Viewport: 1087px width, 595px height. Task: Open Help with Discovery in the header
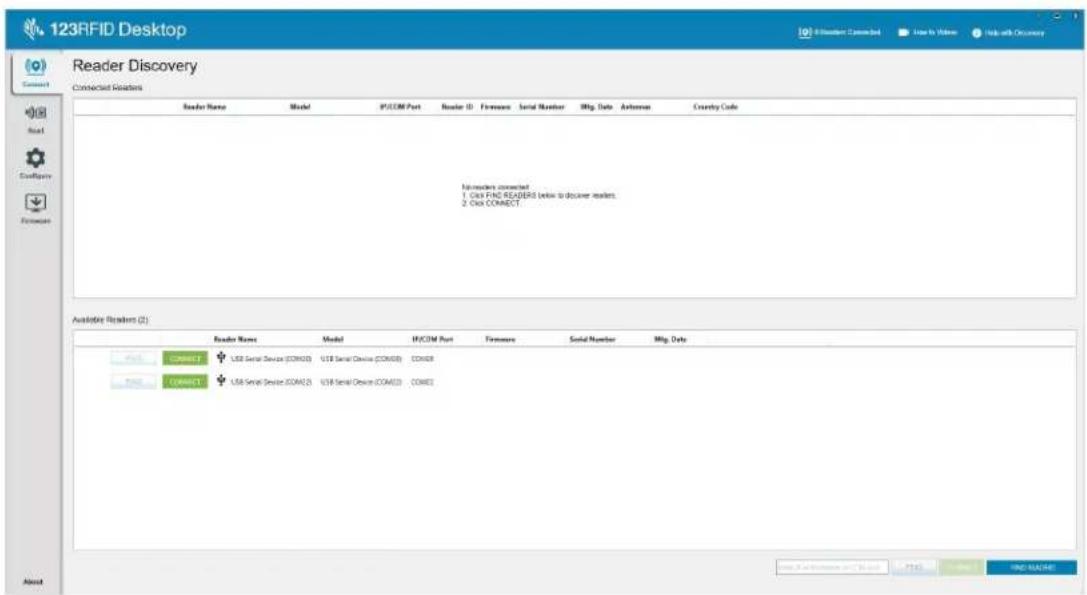[x=1008, y=33]
